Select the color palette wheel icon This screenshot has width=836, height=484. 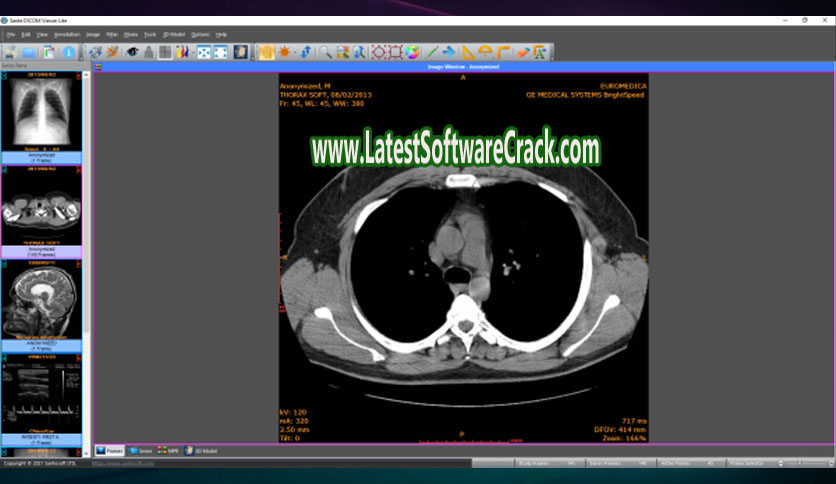coord(412,52)
